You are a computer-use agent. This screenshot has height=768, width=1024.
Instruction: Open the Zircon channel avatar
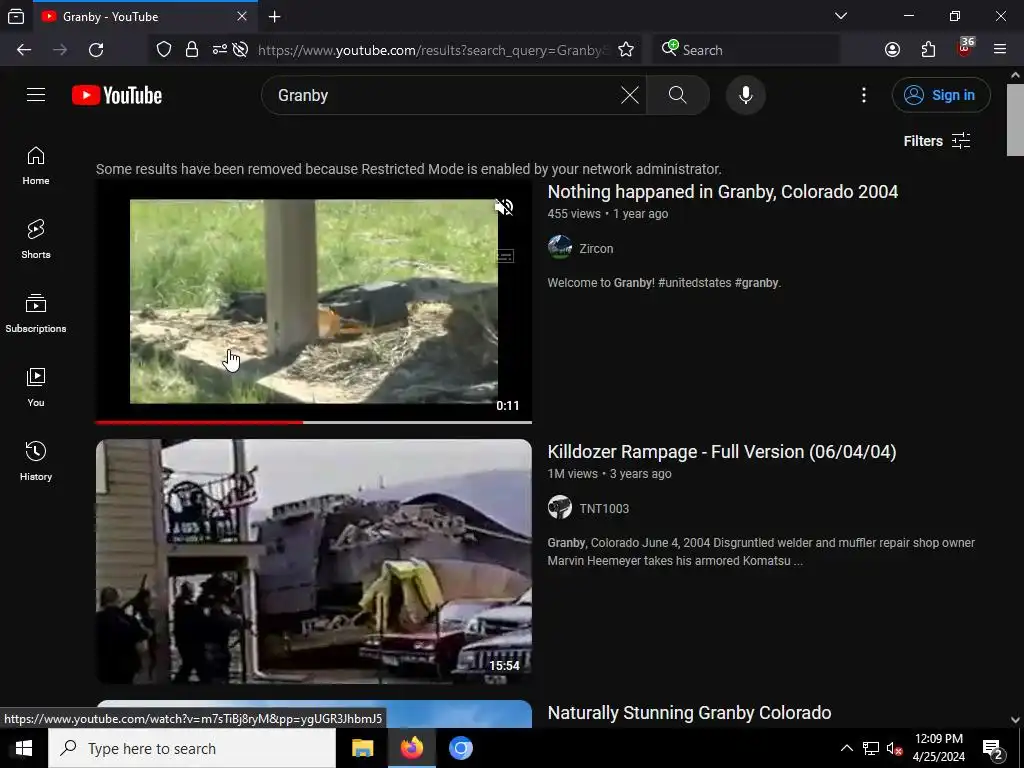point(560,248)
